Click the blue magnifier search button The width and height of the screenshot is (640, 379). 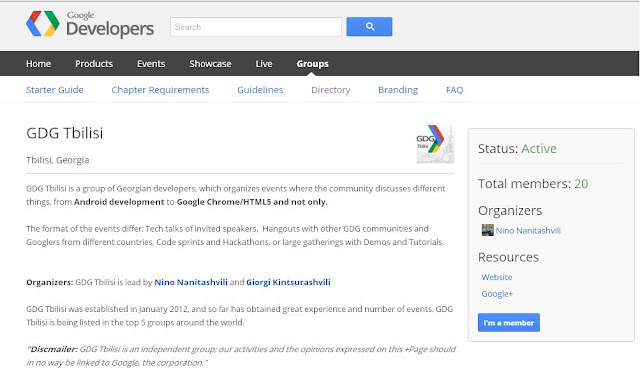[x=369, y=27]
